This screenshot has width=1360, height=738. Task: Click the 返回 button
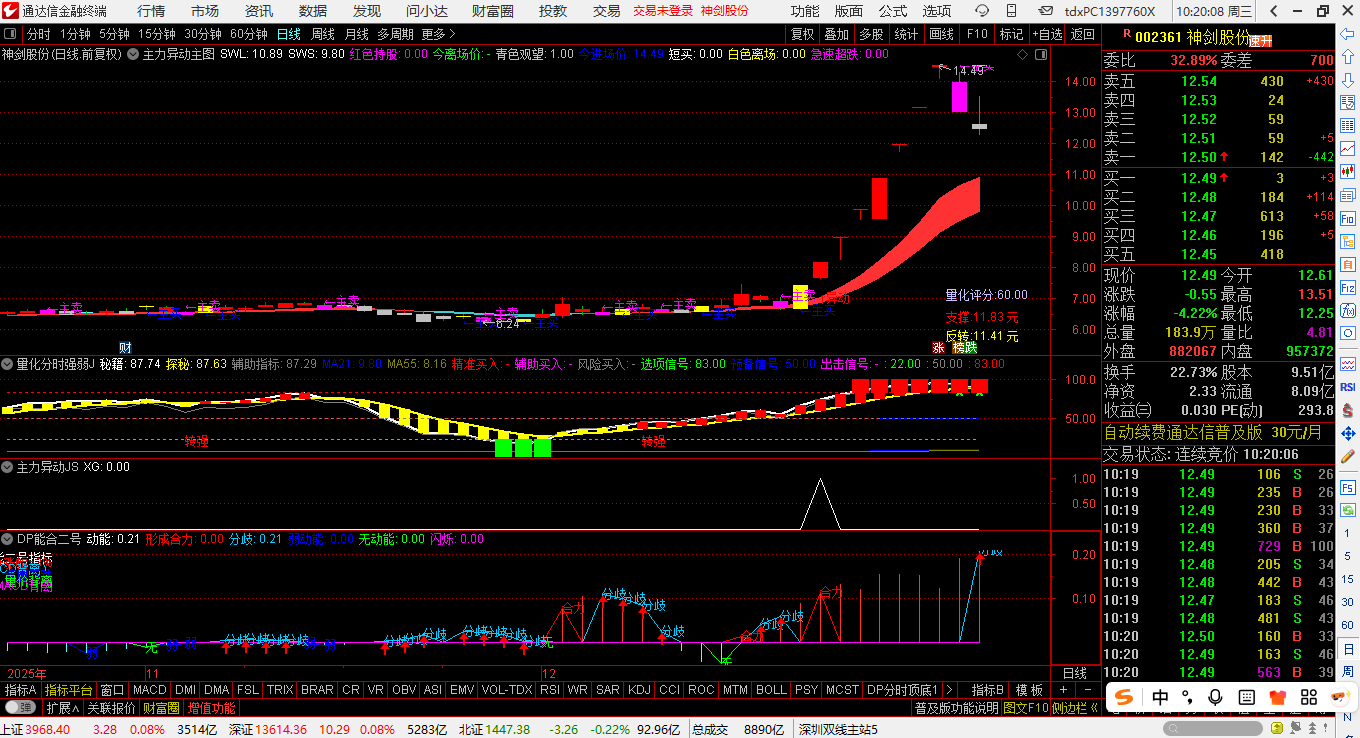1082,34
